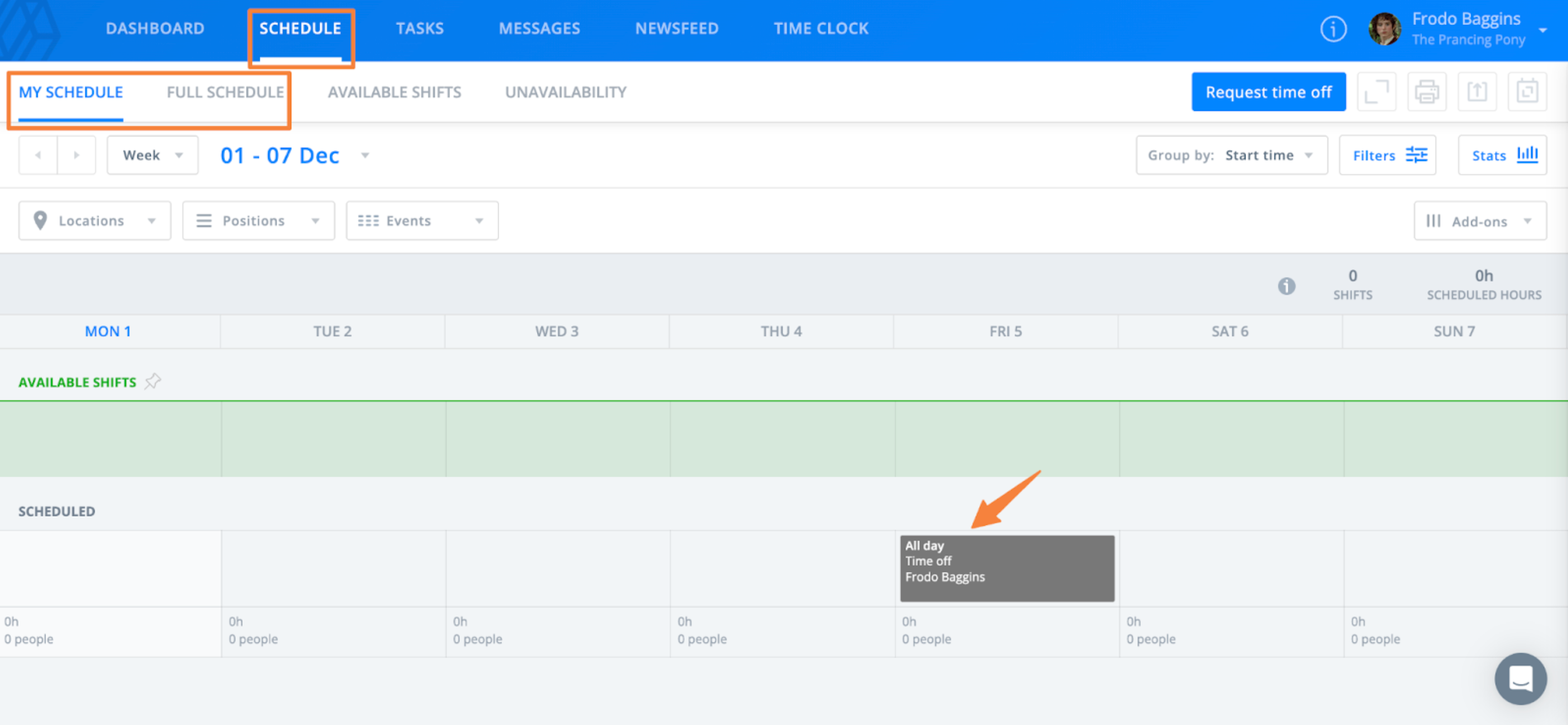Image resolution: width=1568 pixels, height=725 pixels.
Task: Click the fullscreen expand icon
Action: [1376, 92]
